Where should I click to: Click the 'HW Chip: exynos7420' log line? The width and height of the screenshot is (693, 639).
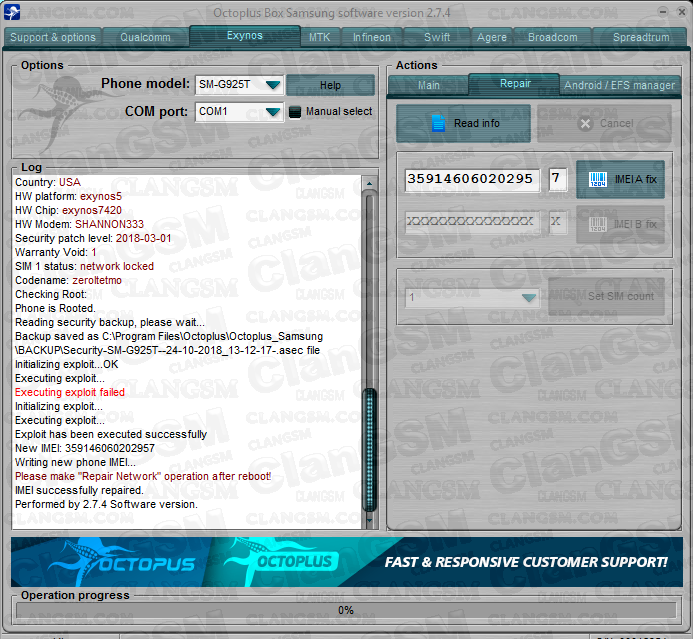click(69, 210)
